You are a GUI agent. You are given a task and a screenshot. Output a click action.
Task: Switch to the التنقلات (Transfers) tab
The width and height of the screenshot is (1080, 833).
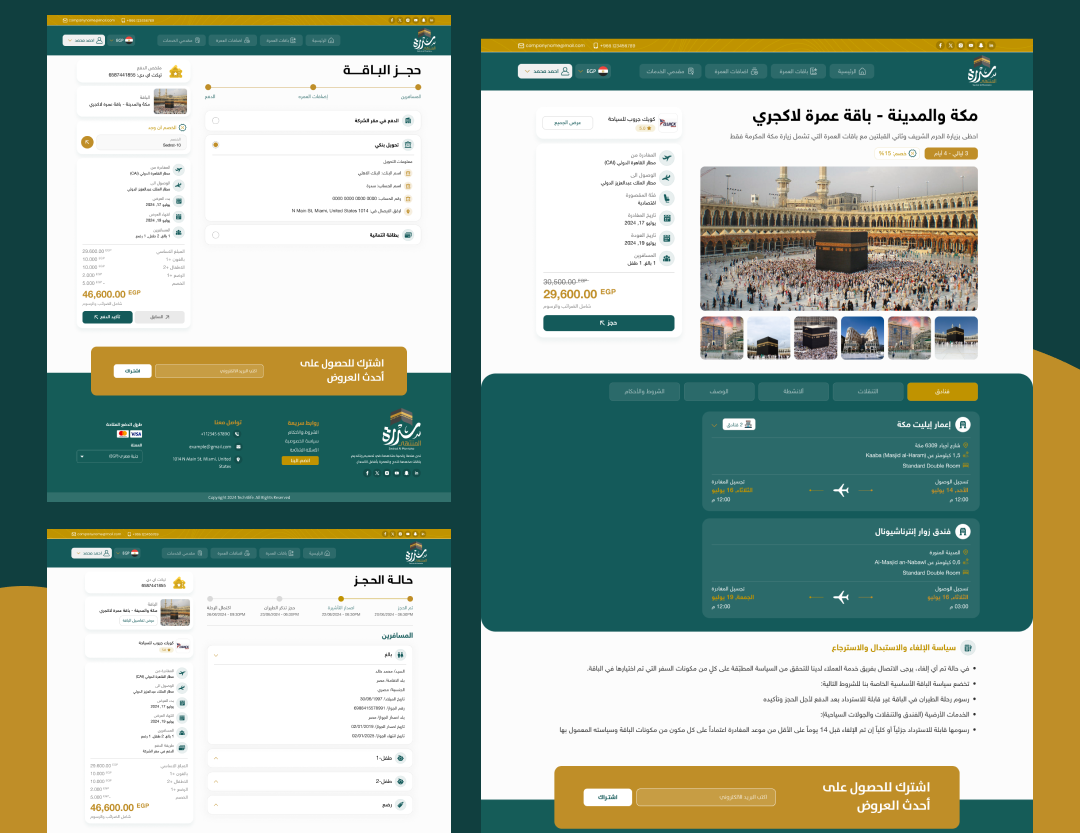[x=868, y=391]
